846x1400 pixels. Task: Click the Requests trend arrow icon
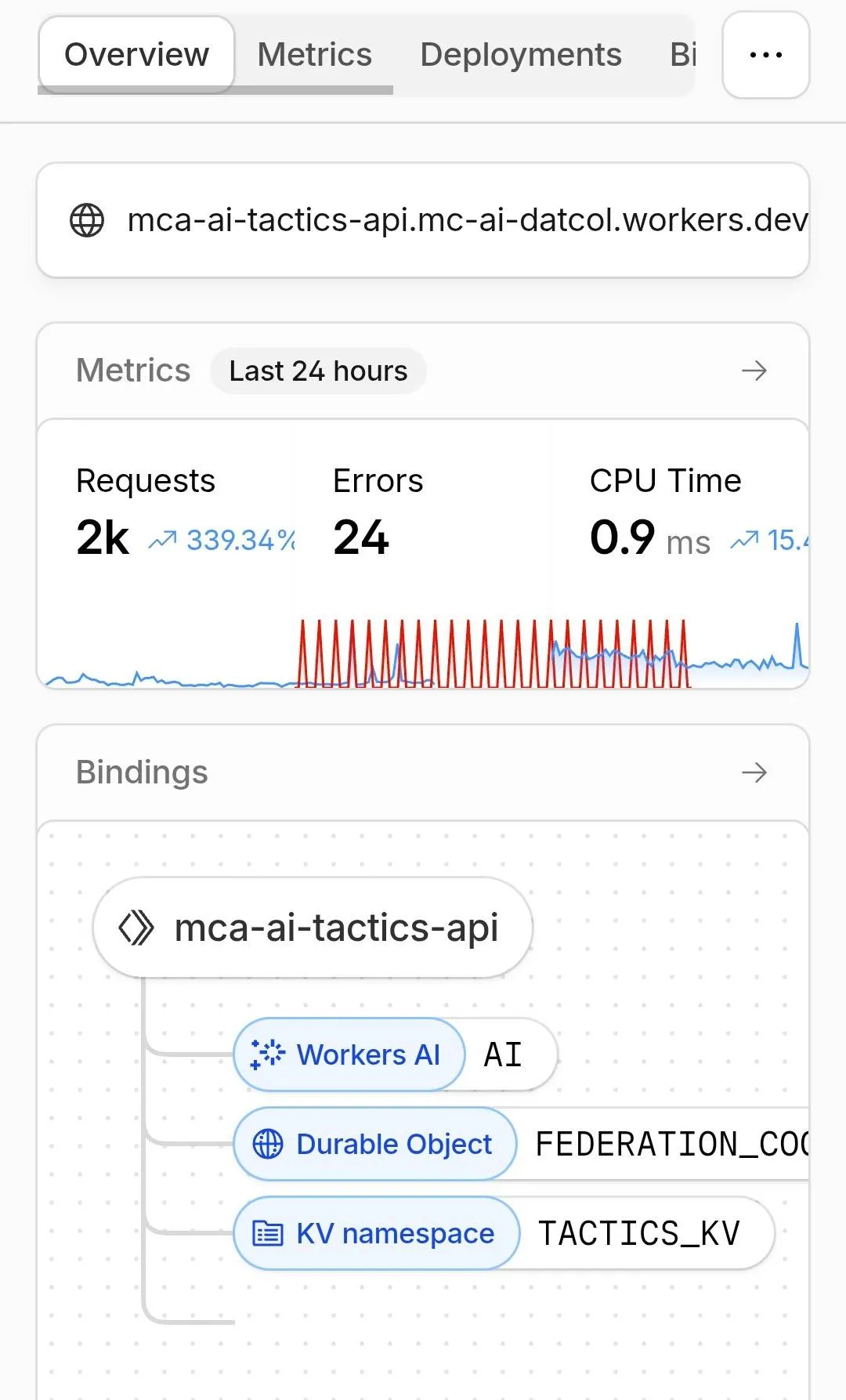point(163,540)
